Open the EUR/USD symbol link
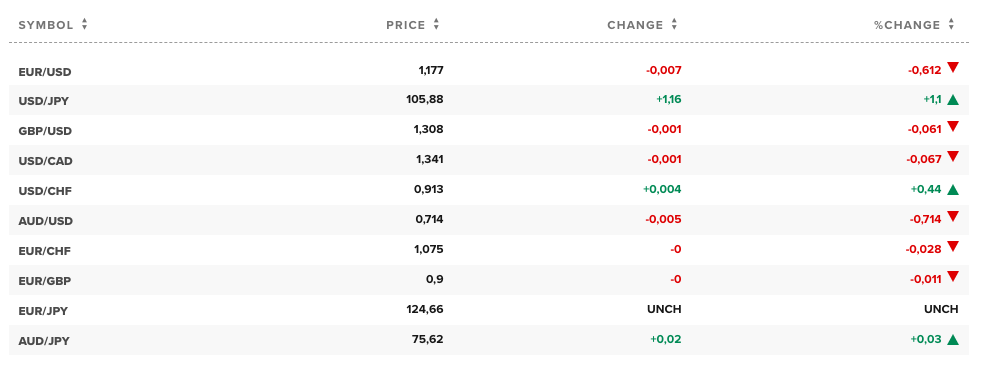993x368 pixels. tap(45, 72)
